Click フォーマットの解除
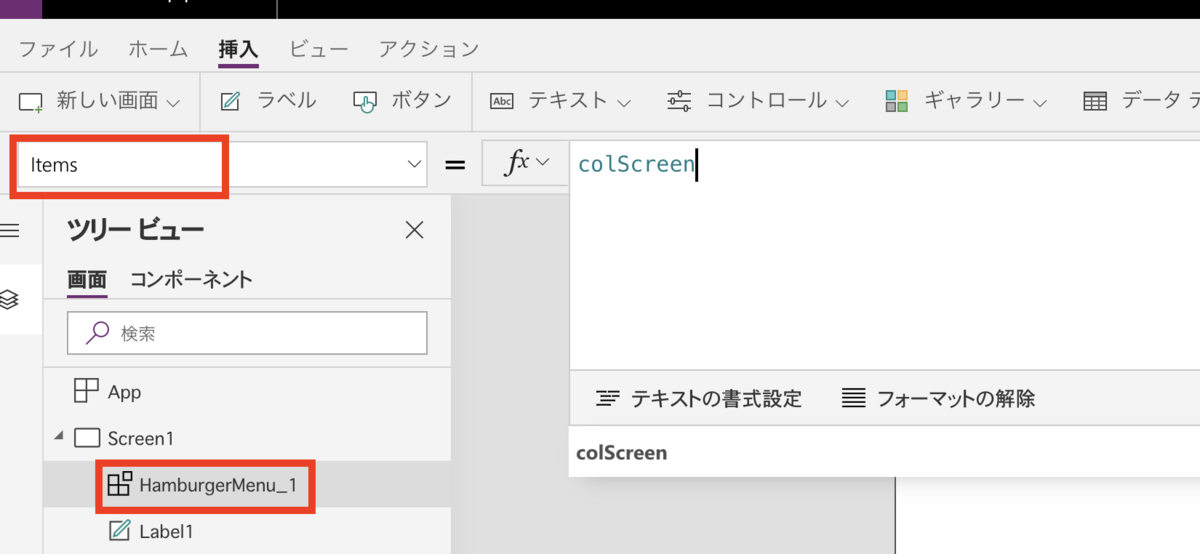The width and height of the screenshot is (1200, 554). [938, 399]
